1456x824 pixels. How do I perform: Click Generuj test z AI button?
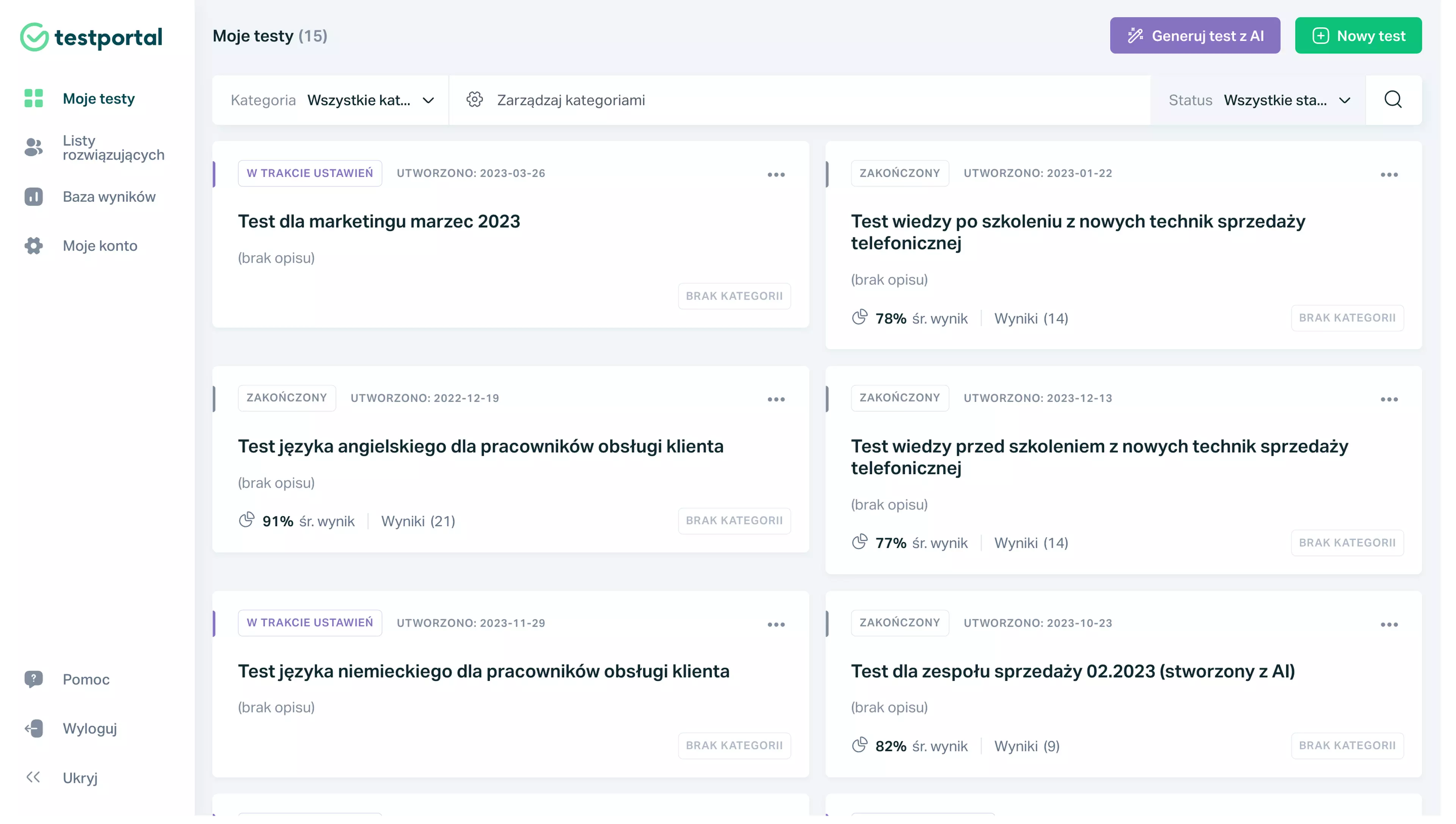[1196, 36]
